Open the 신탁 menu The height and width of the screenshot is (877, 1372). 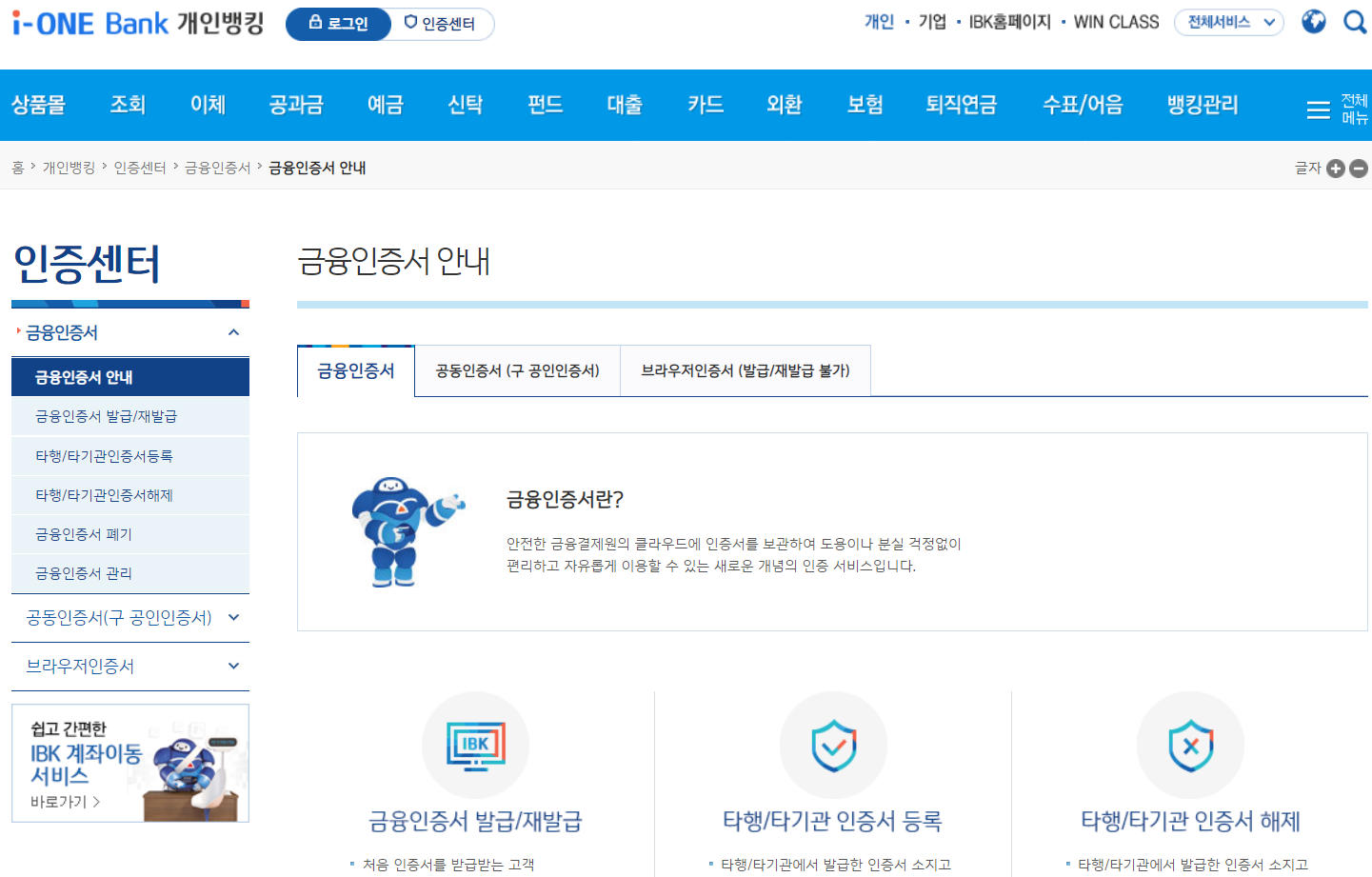click(465, 105)
